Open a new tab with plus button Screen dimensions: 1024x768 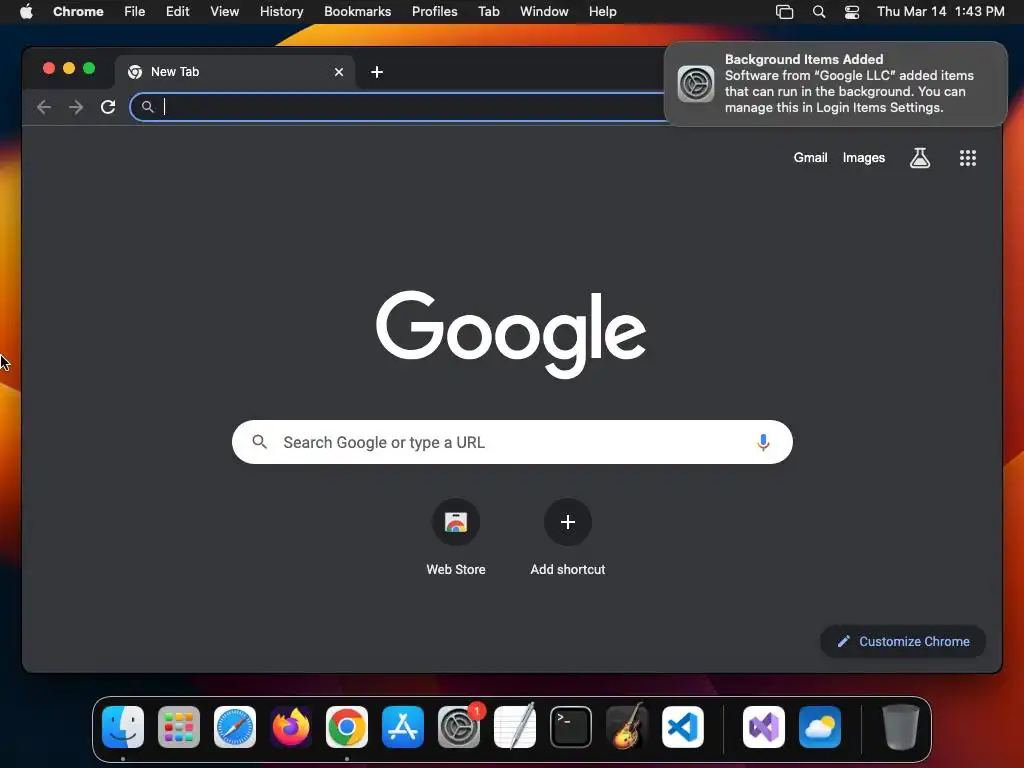(x=377, y=72)
